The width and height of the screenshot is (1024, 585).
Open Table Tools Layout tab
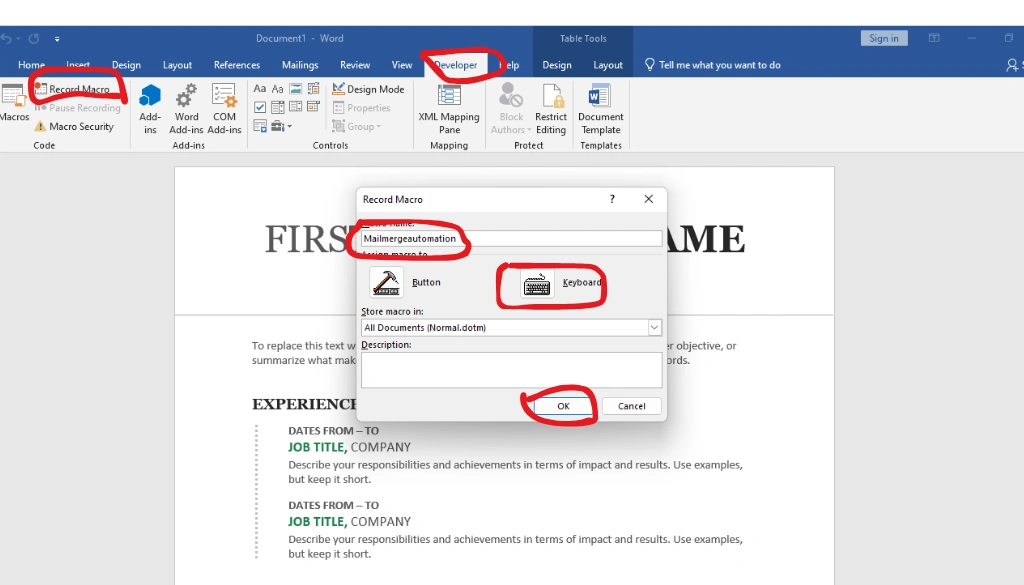(x=607, y=65)
